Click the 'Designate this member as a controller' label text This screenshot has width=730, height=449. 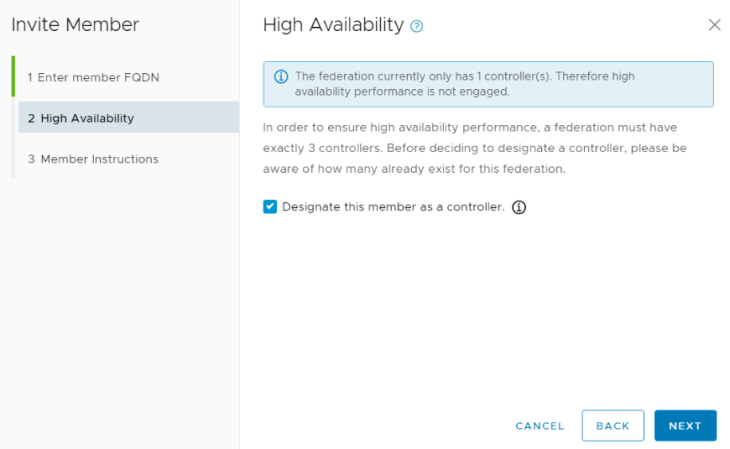(x=393, y=207)
